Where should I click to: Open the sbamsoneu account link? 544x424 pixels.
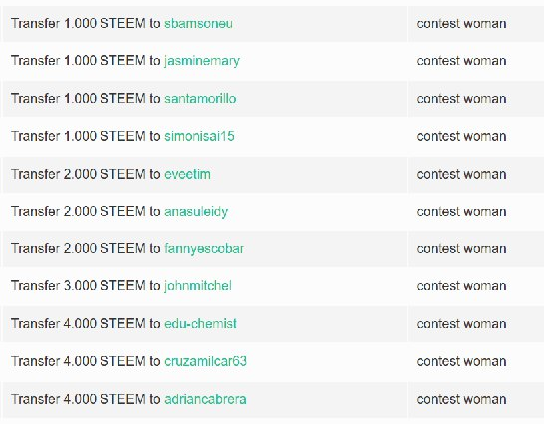click(x=198, y=24)
